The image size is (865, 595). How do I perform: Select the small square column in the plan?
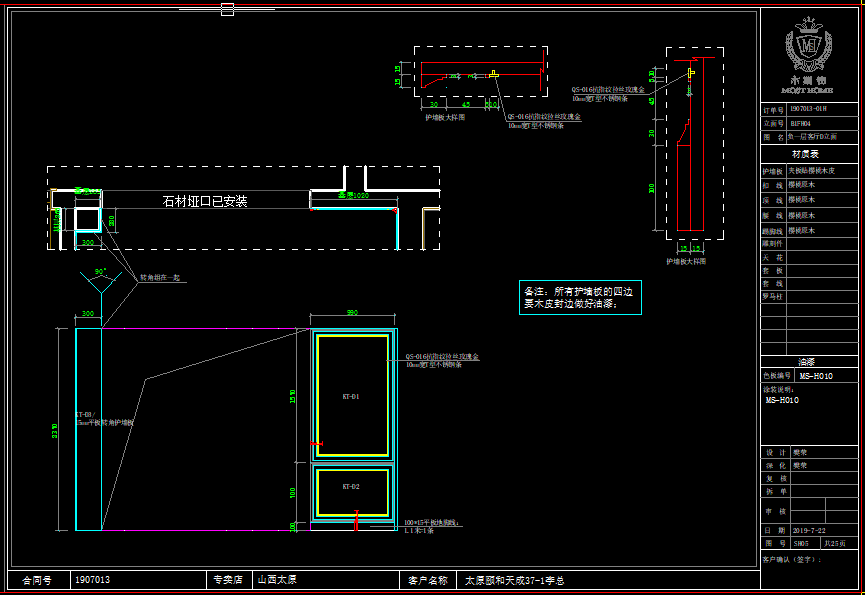(x=87, y=220)
